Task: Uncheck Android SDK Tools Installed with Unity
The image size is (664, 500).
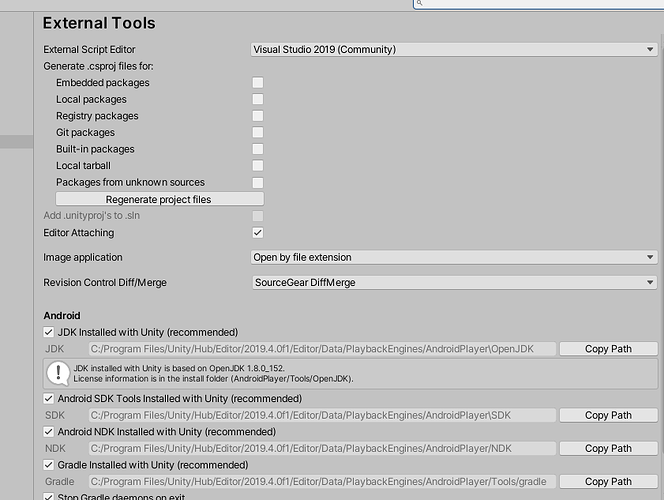Action: coord(49,399)
